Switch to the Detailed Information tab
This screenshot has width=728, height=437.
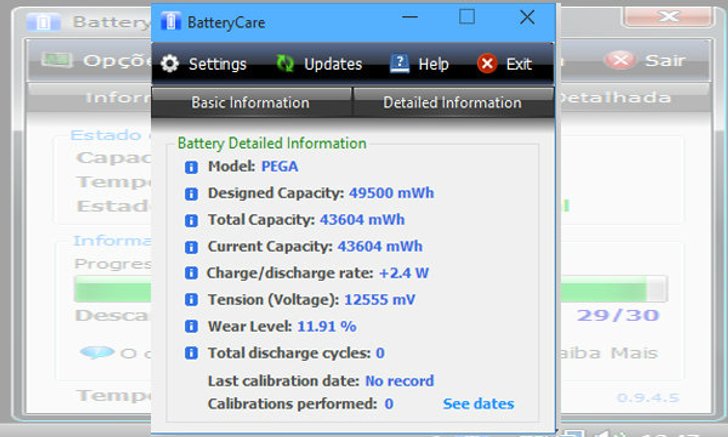453,102
